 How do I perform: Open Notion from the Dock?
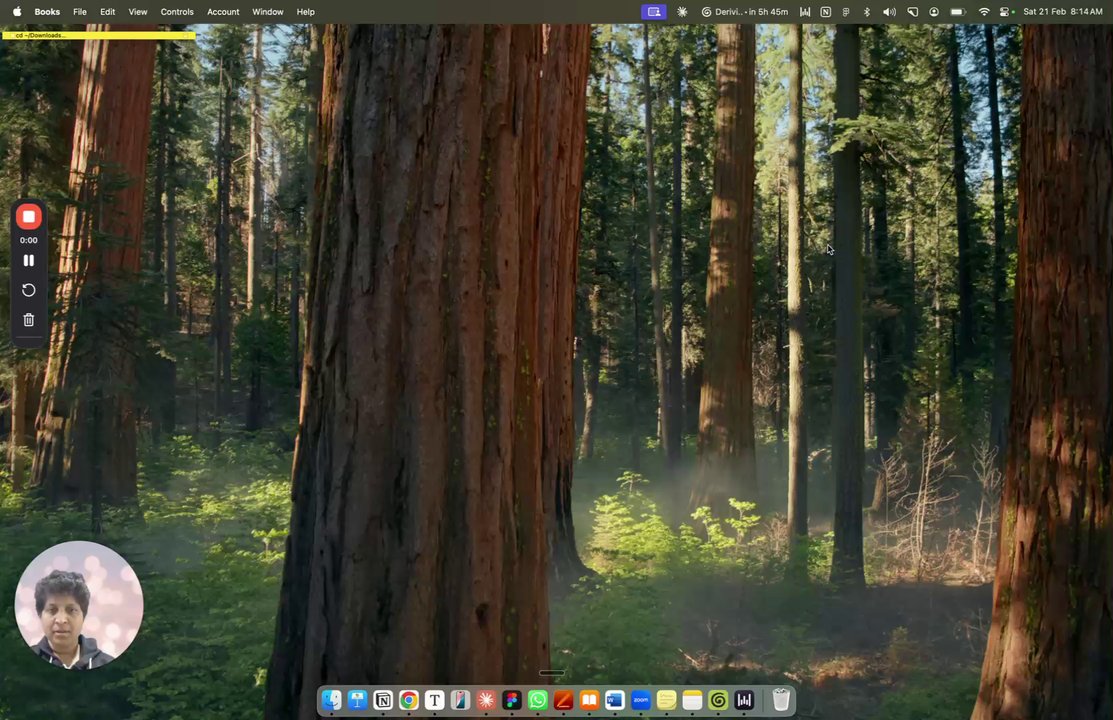point(383,700)
